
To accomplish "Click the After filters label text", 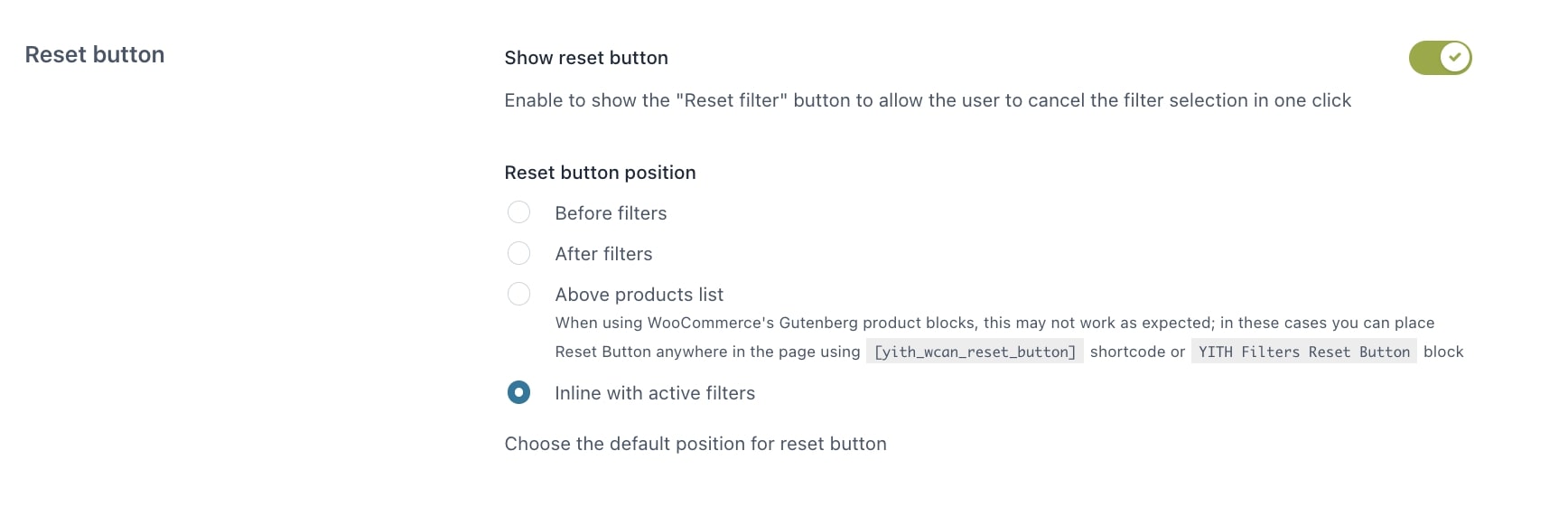I will 603,254.
